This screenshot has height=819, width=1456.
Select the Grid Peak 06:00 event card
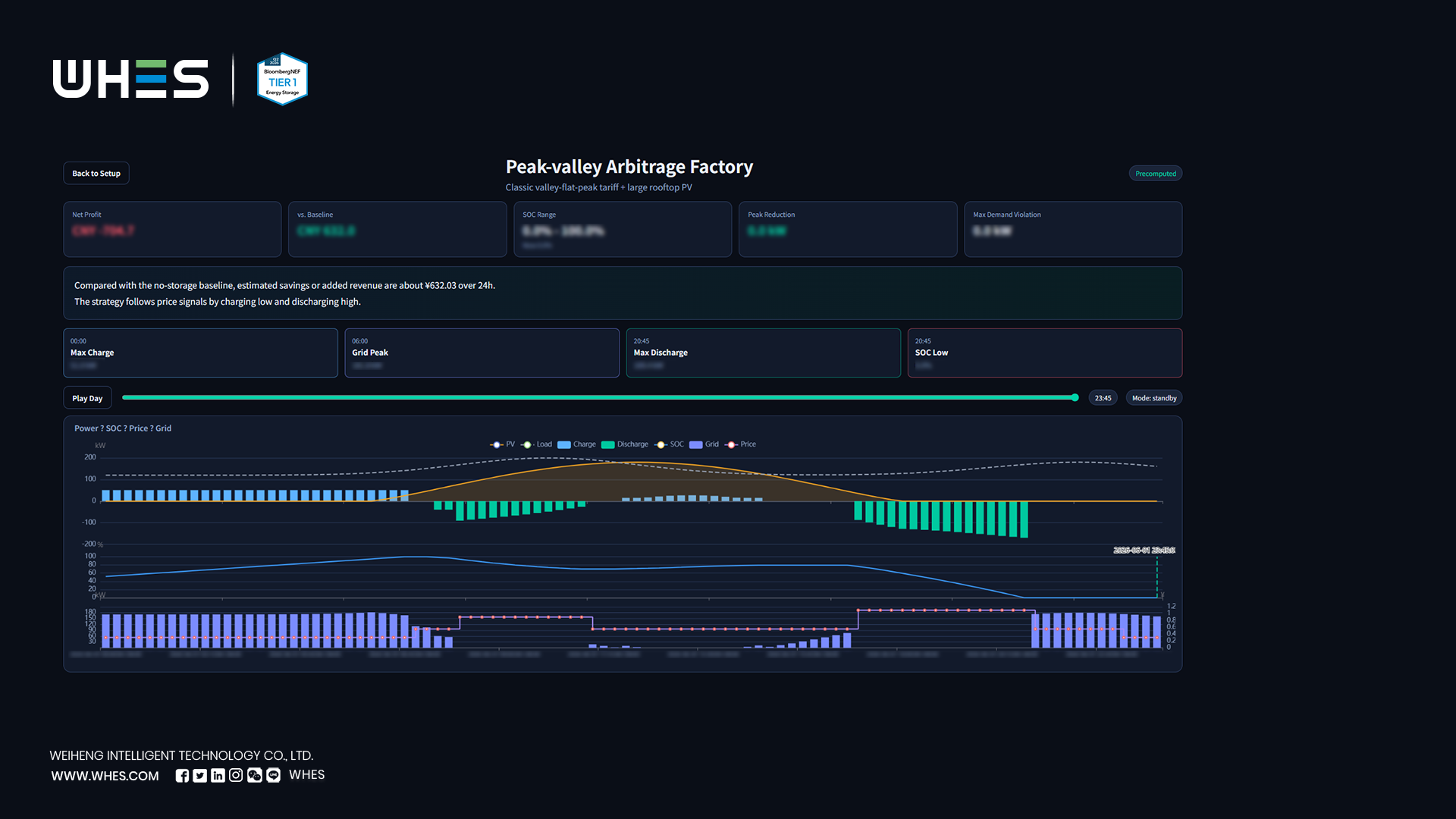coord(482,353)
